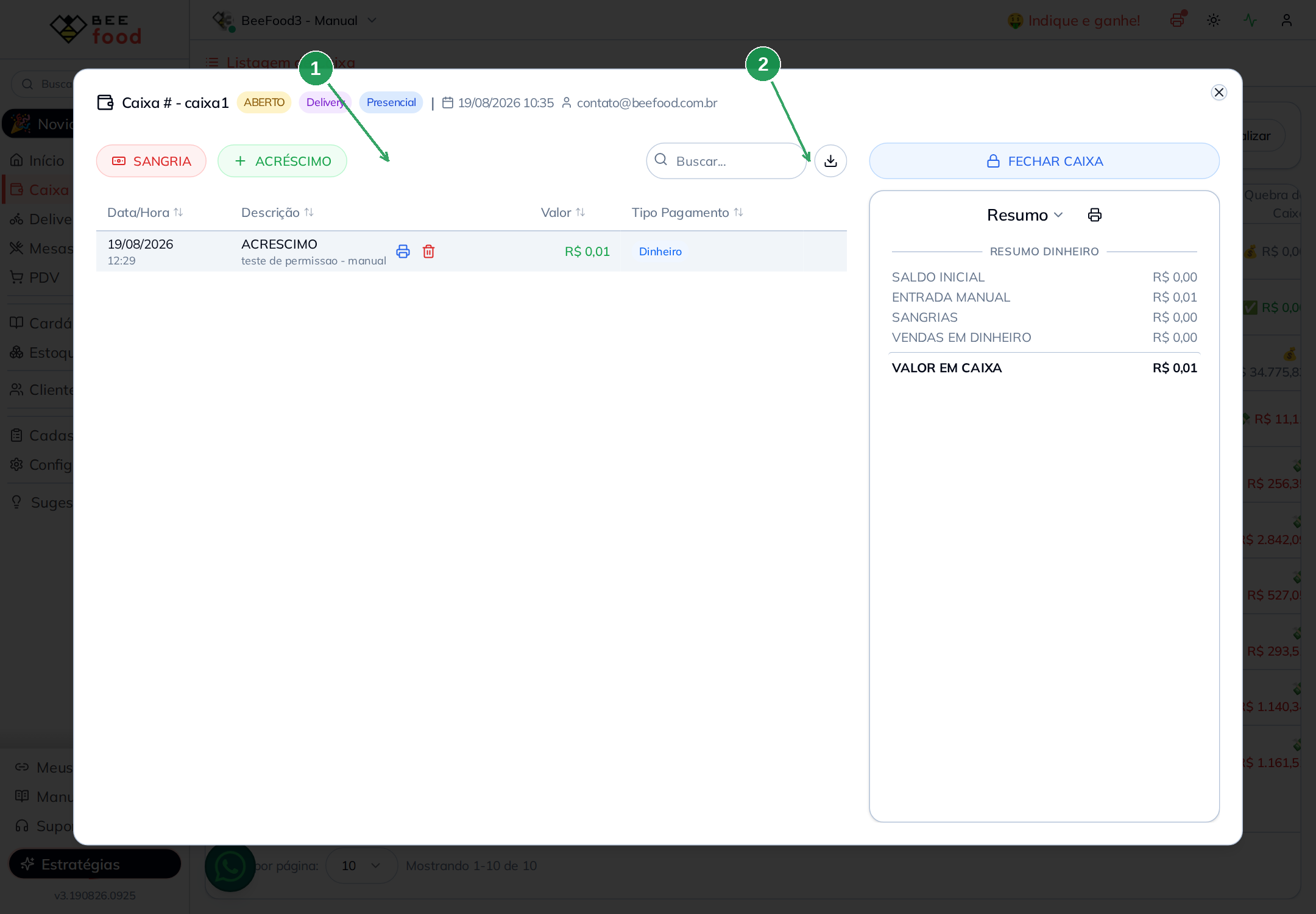
Task: Click the Dinheiro payment type tag
Action: [660, 252]
